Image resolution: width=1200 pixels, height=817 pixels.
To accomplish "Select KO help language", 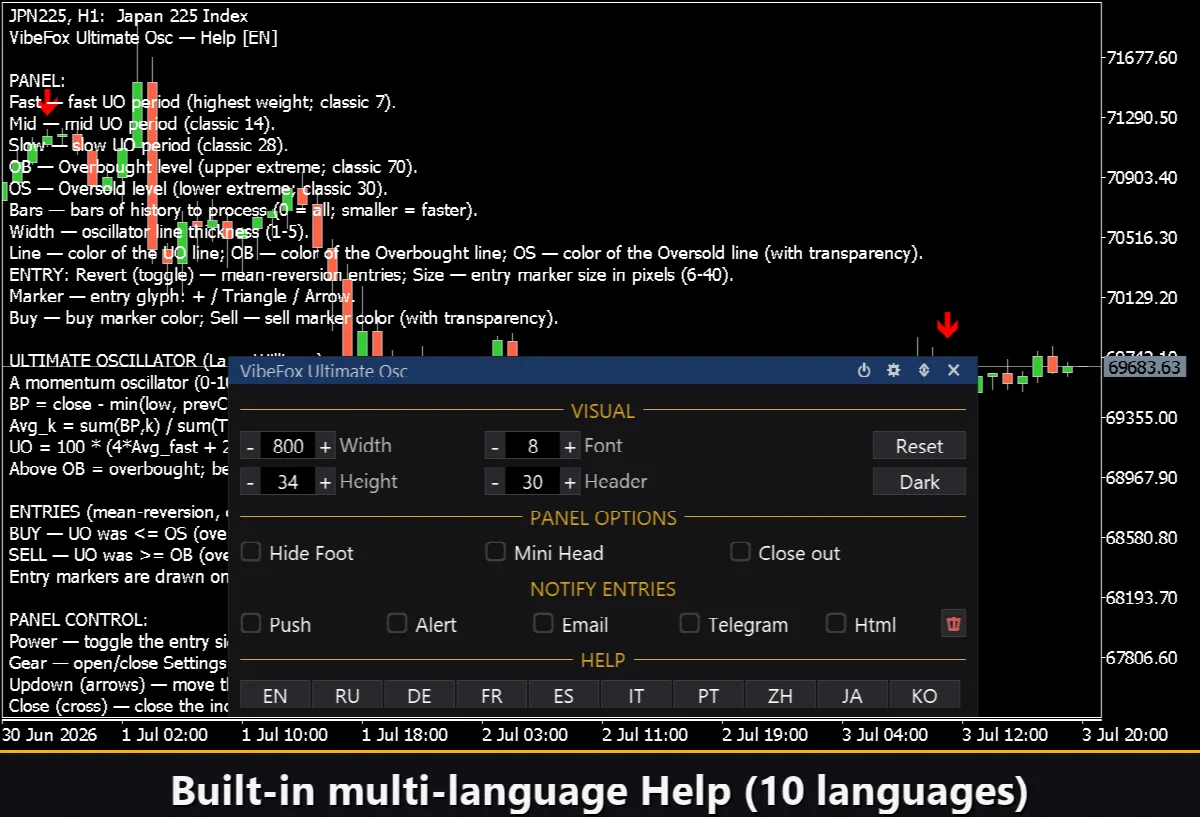I will [x=924, y=695].
